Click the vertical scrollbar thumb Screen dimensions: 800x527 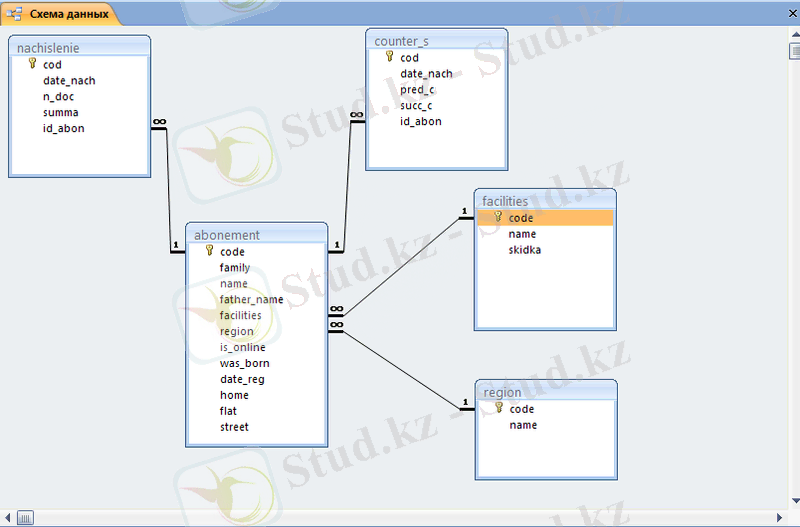pyautogui.click(x=795, y=51)
